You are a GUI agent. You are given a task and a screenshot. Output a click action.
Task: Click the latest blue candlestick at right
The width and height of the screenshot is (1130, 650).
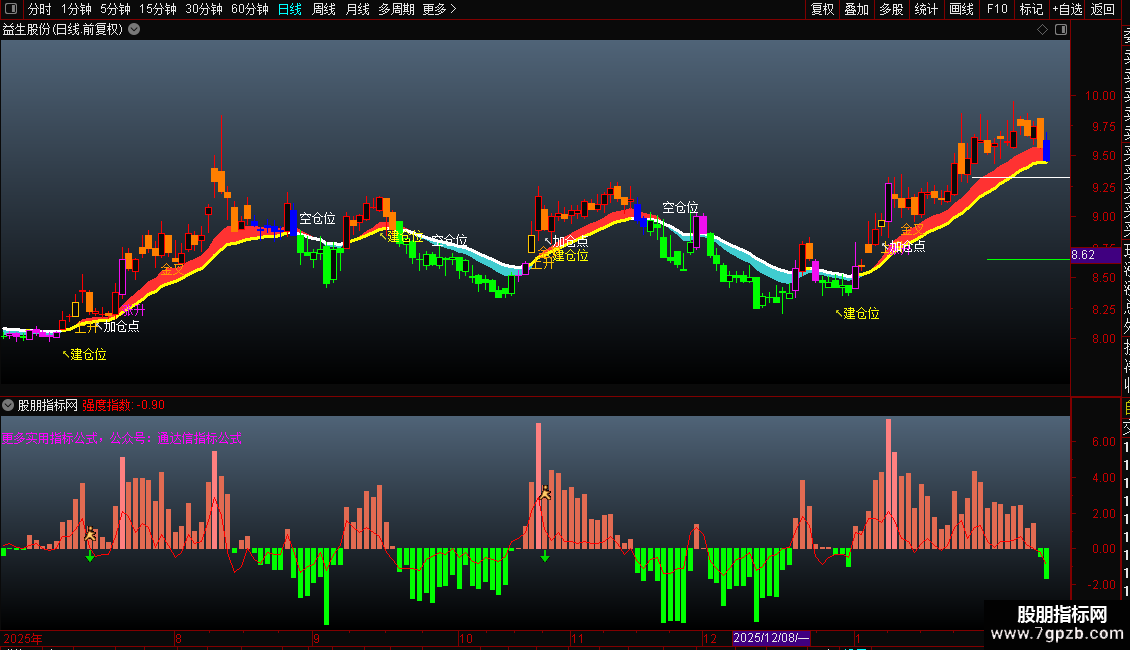(x=1046, y=151)
